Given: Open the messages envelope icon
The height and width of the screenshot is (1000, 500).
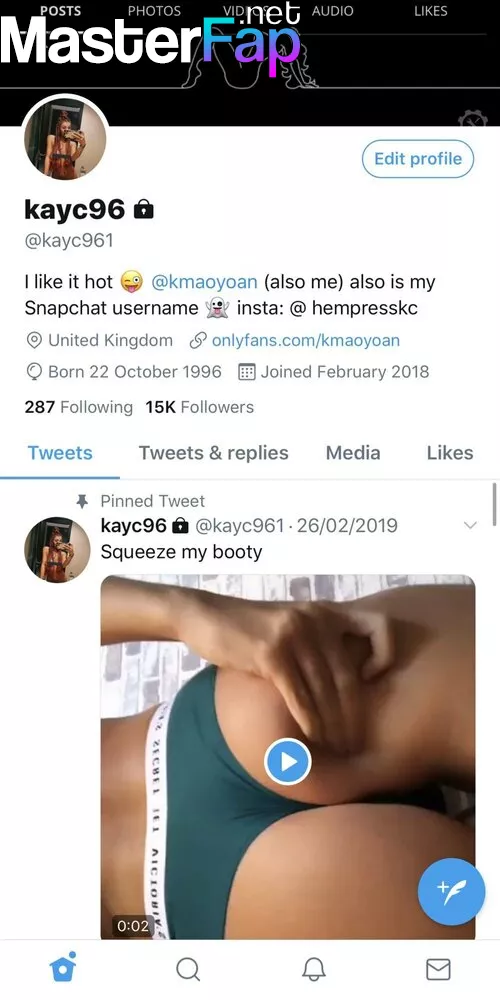Looking at the screenshot, I should pyautogui.click(x=438, y=970).
